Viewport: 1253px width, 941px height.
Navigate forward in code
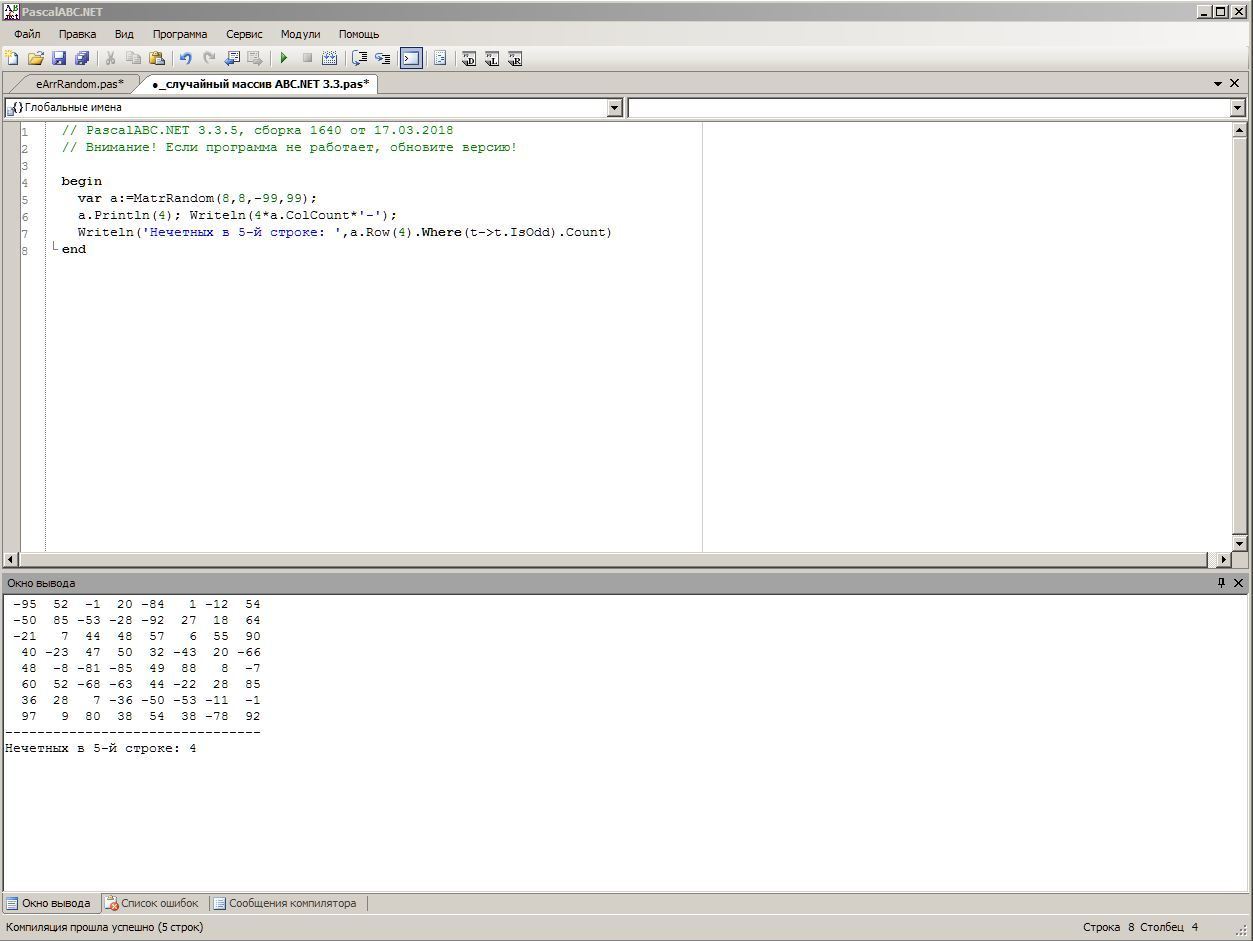click(x=255, y=59)
